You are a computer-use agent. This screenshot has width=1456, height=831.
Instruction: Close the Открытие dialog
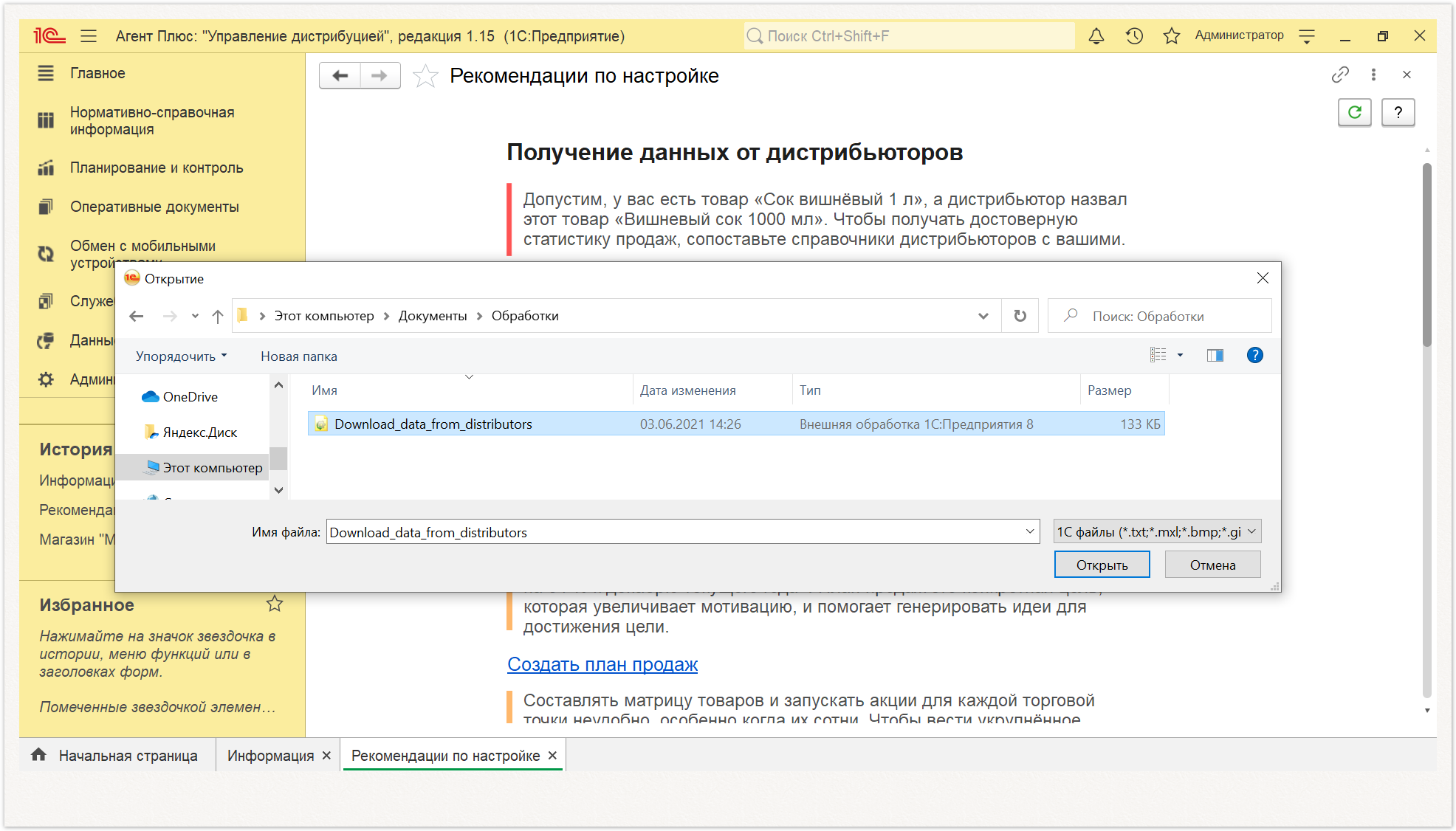pos(1263,278)
